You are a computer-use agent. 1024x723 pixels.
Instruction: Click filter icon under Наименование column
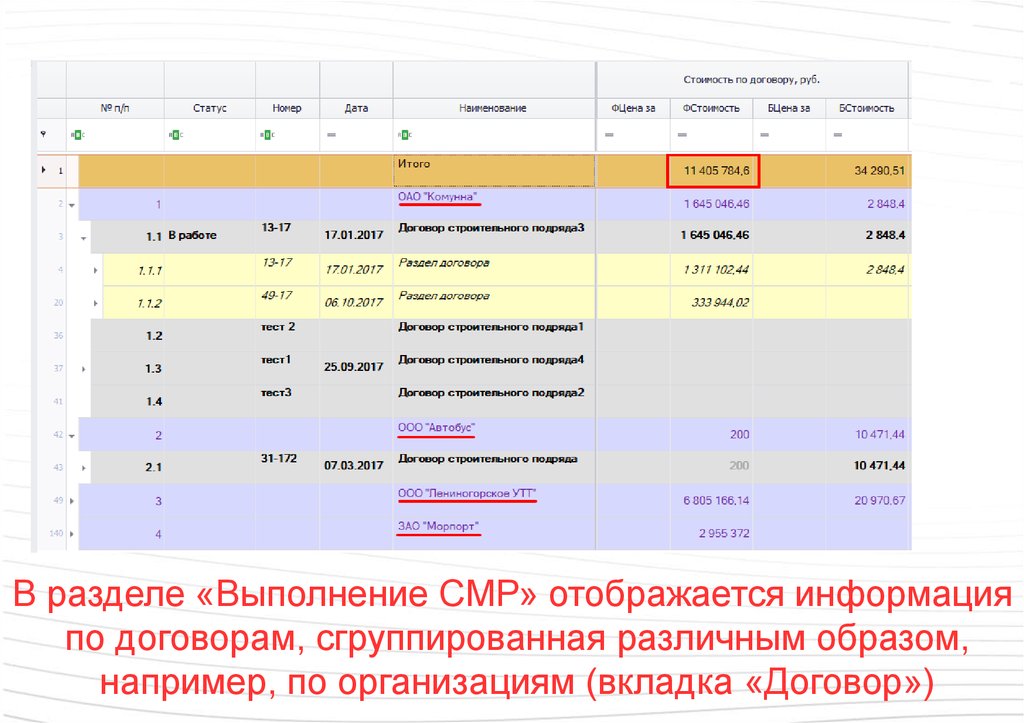tap(404, 134)
